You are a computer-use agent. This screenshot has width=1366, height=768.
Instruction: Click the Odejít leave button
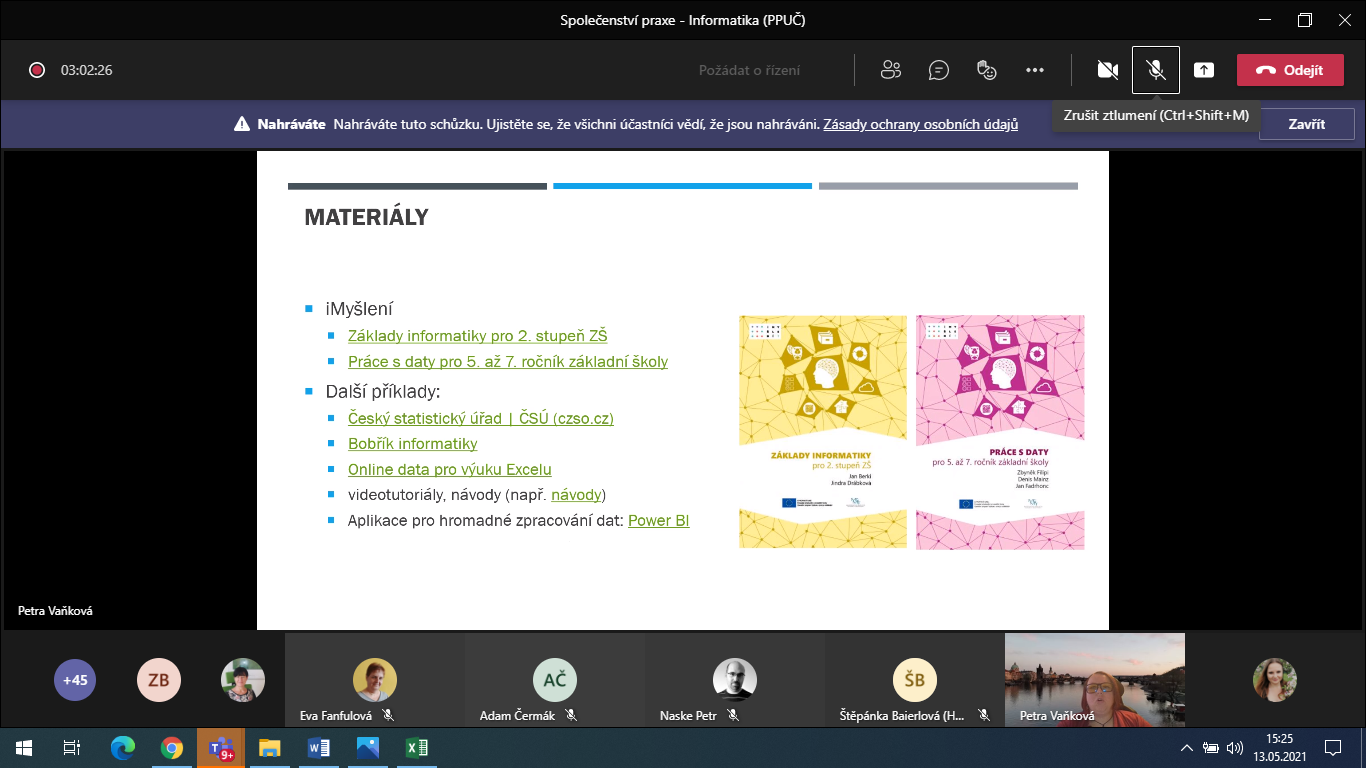pos(1289,70)
